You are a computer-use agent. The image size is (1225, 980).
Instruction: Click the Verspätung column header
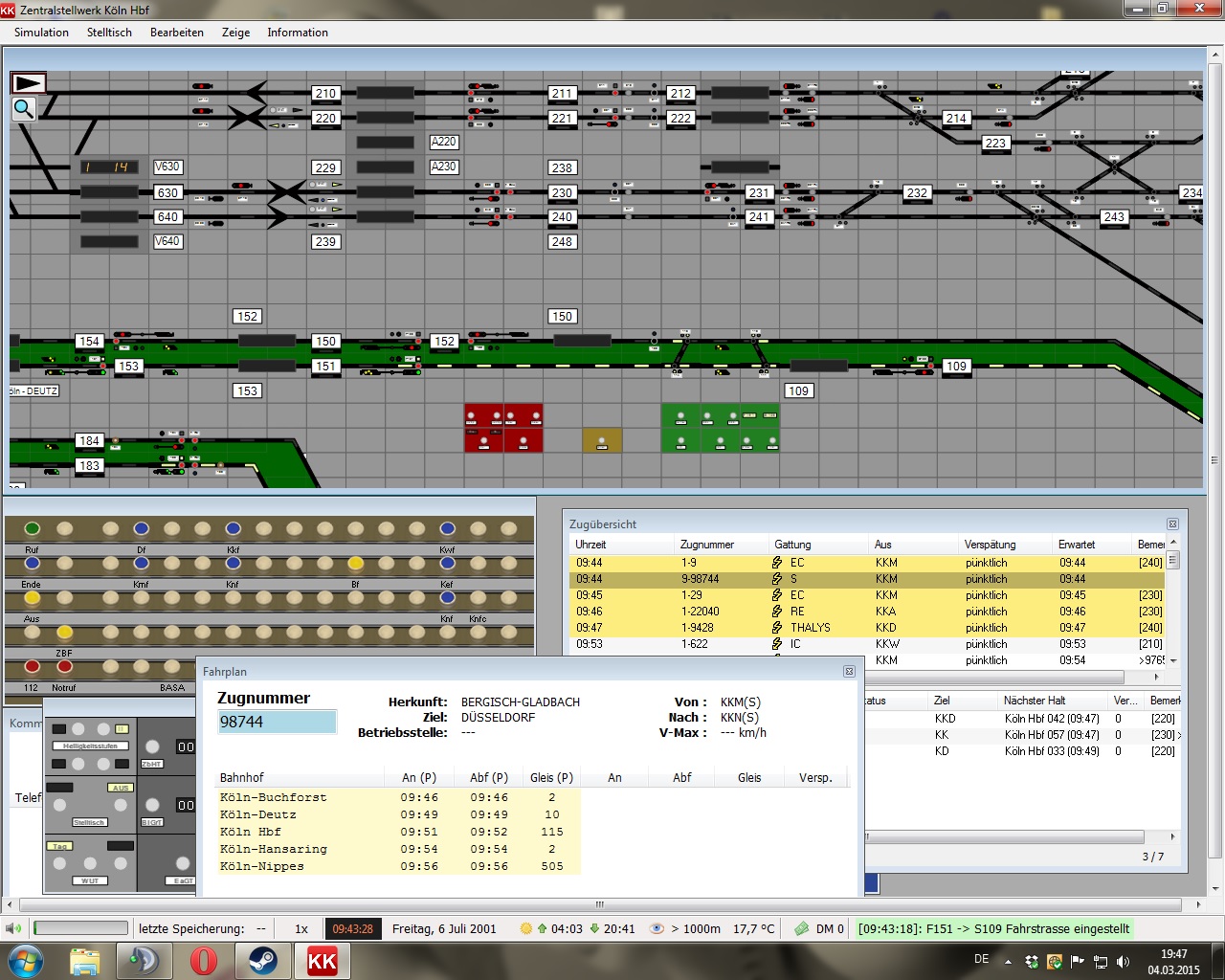point(990,545)
